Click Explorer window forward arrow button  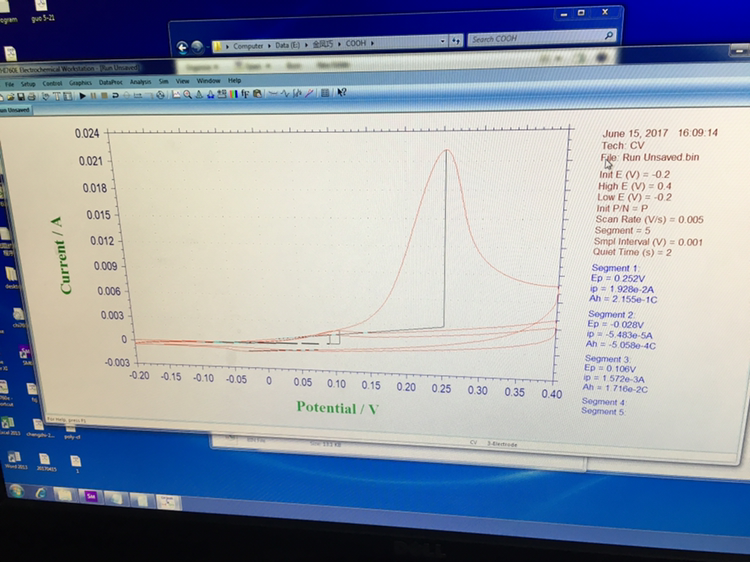pos(197,47)
